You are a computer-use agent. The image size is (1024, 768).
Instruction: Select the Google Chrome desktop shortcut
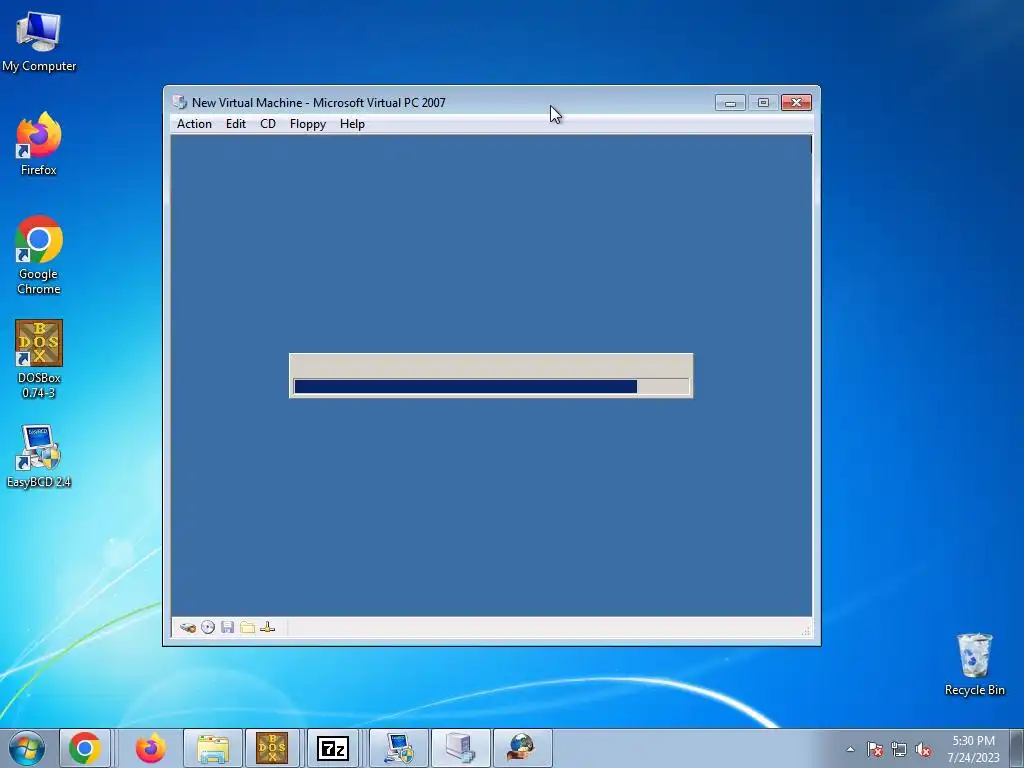click(x=39, y=255)
